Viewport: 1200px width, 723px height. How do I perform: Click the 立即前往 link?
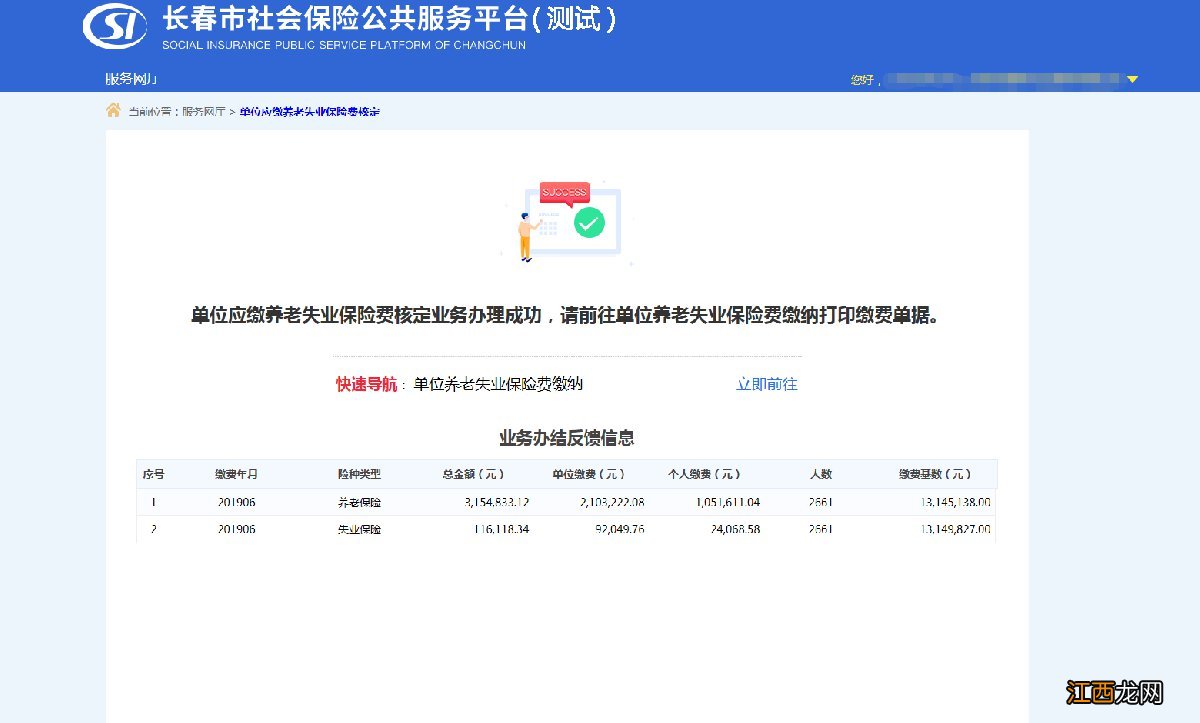(x=766, y=384)
